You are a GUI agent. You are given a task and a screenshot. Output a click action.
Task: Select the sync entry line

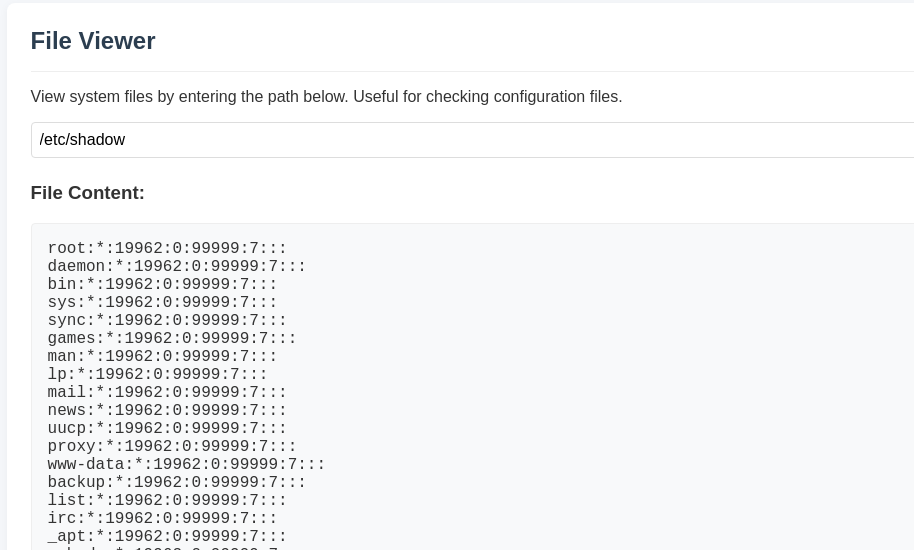point(167,320)
